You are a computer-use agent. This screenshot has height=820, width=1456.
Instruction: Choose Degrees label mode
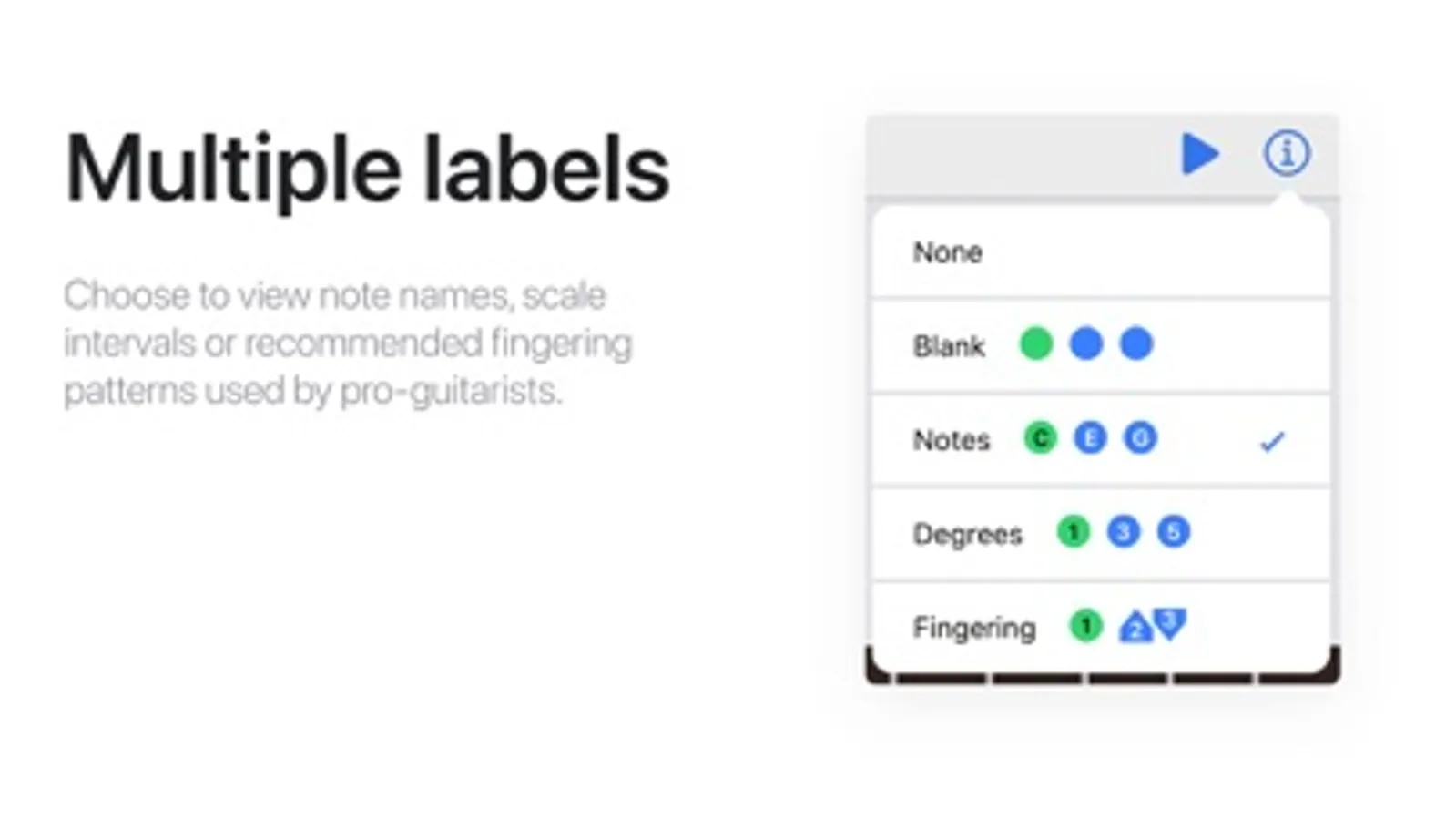967,534
